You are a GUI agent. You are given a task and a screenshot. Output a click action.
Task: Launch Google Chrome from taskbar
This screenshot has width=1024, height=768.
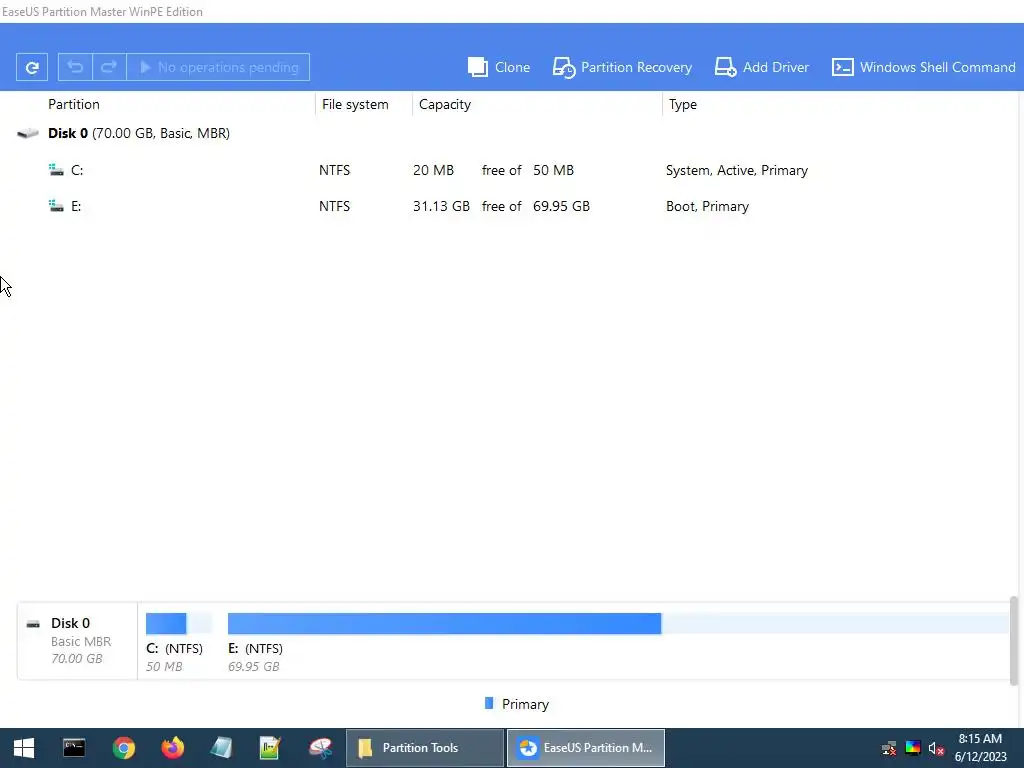123,748
